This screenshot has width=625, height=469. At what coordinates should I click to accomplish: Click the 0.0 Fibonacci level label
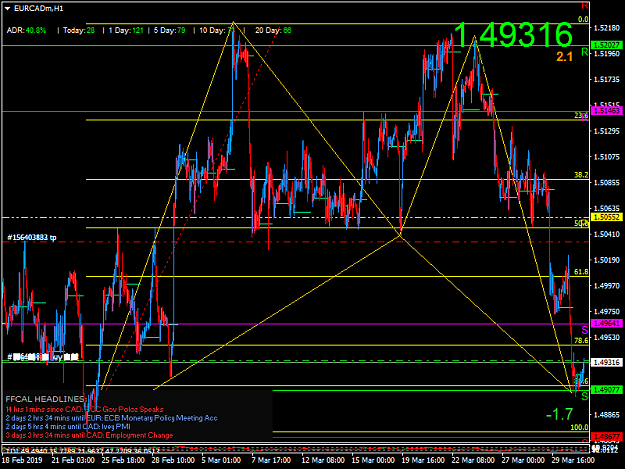(583, 19)
